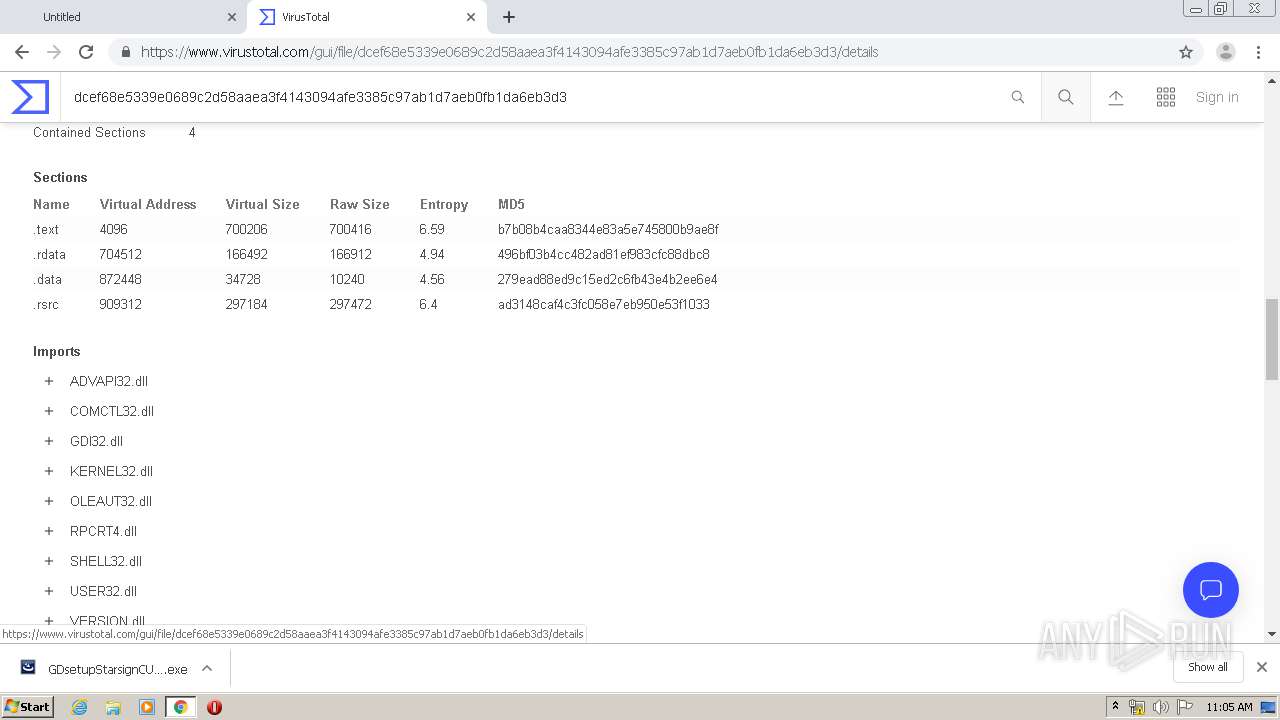Click the small search magnifier in the hash field
The width and height of the screenshot is (1280, 720).
(x=1018, y=97)
